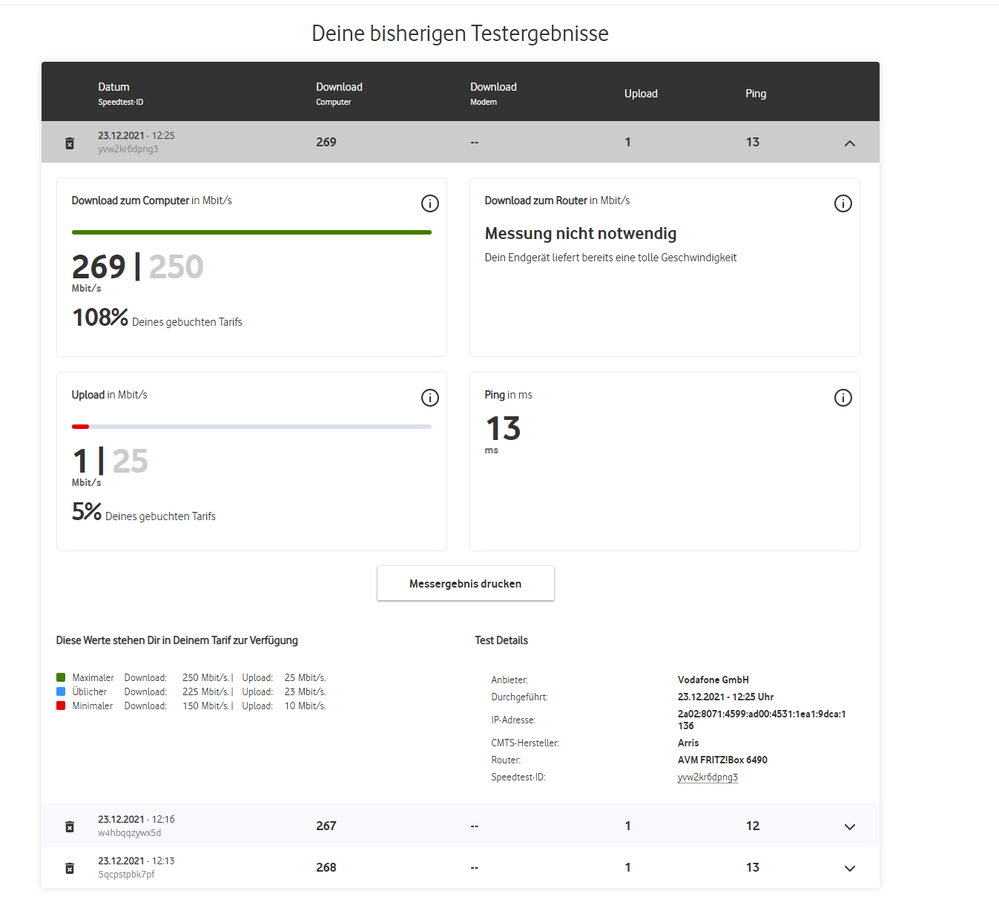The image size is (999, 903).
Task: Collapse the 12:25 test result row
Action: point(849,143)
